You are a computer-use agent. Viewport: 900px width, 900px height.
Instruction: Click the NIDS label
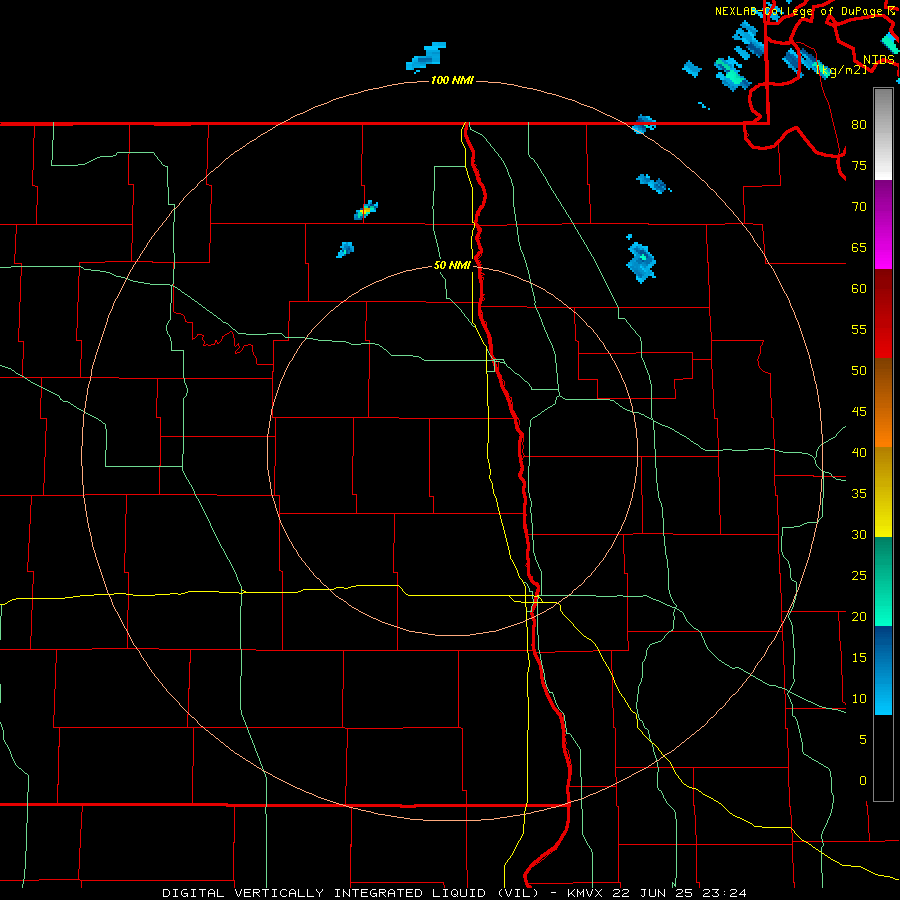click(879, 59)
